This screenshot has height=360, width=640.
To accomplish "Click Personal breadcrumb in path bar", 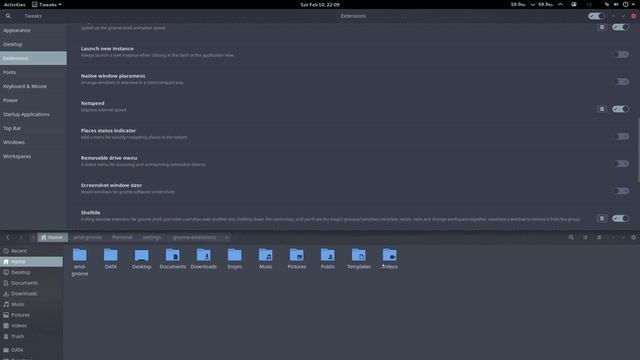I will click(x=122, y=237).
